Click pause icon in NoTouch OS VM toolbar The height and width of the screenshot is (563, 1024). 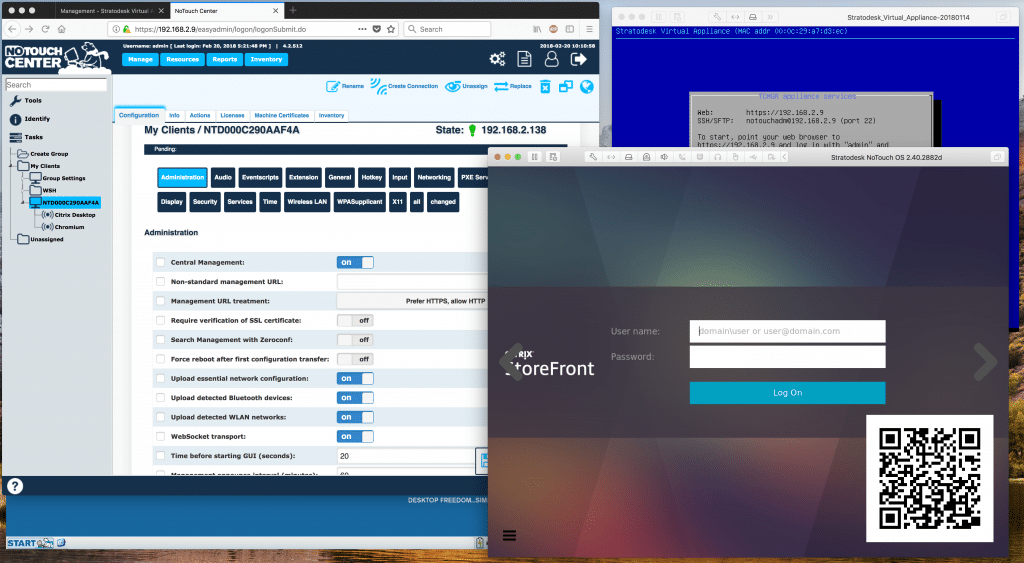(534, 157)
